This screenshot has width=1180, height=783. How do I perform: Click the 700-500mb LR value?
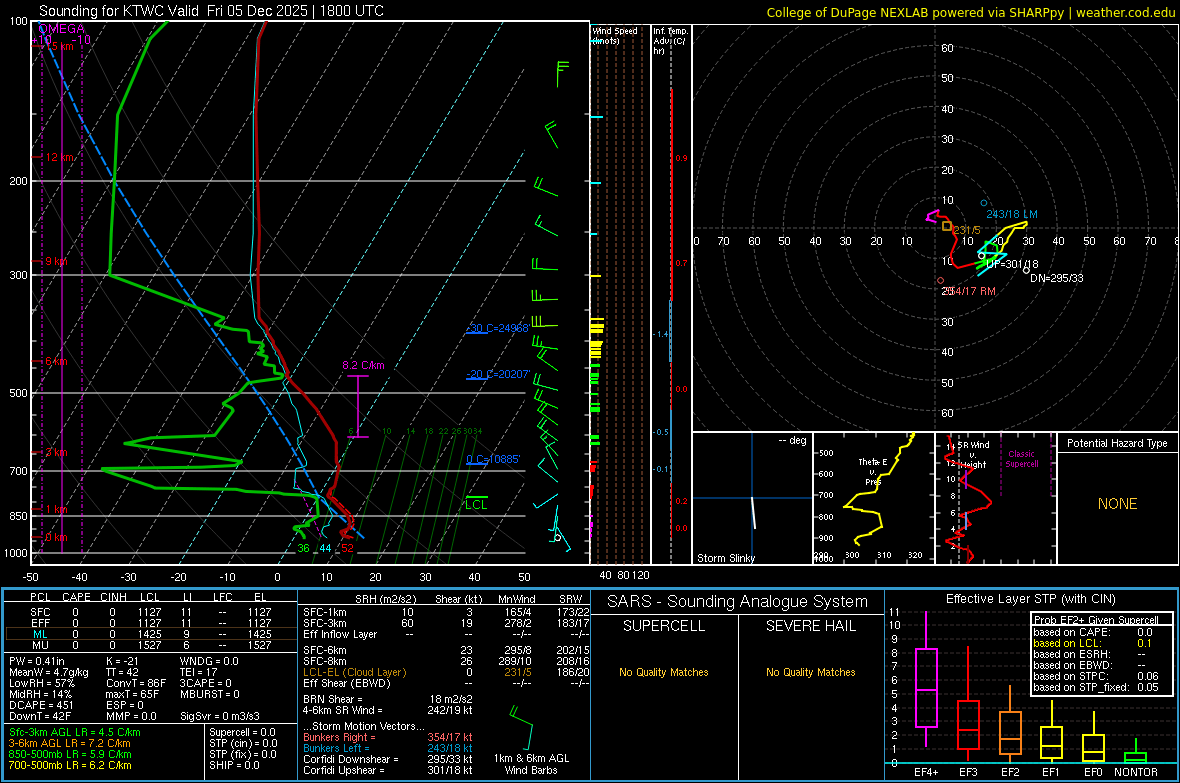coord(70,765)
